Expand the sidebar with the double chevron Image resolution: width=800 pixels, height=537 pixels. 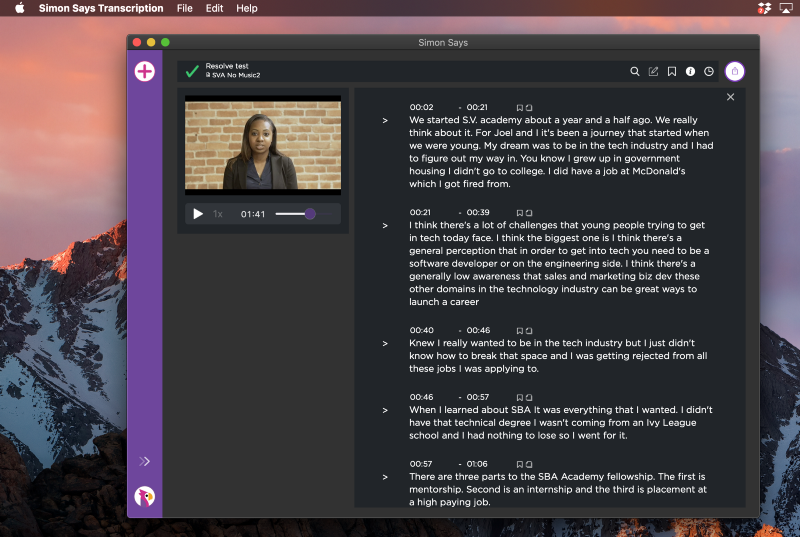coord(144,462)
